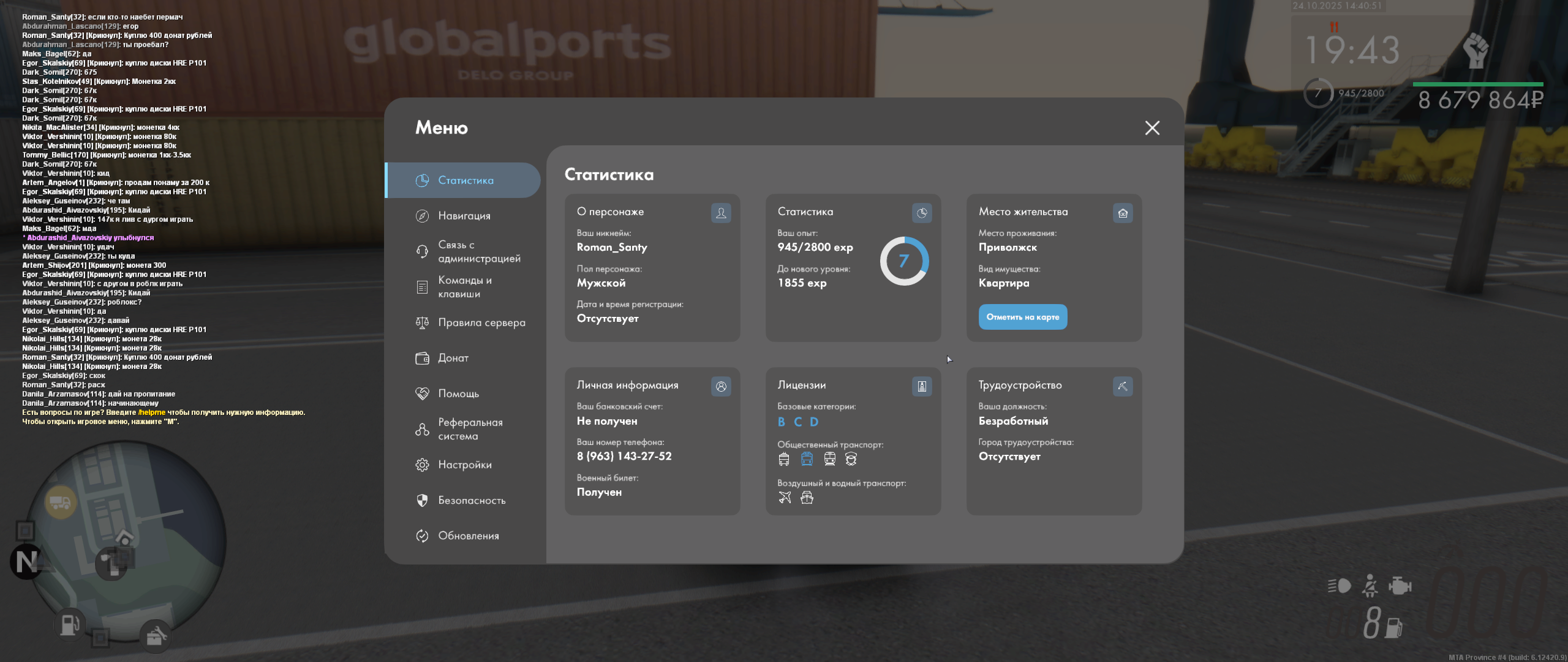Open Связь с администрацией section

pyautogui.click(x=479, y=251)
